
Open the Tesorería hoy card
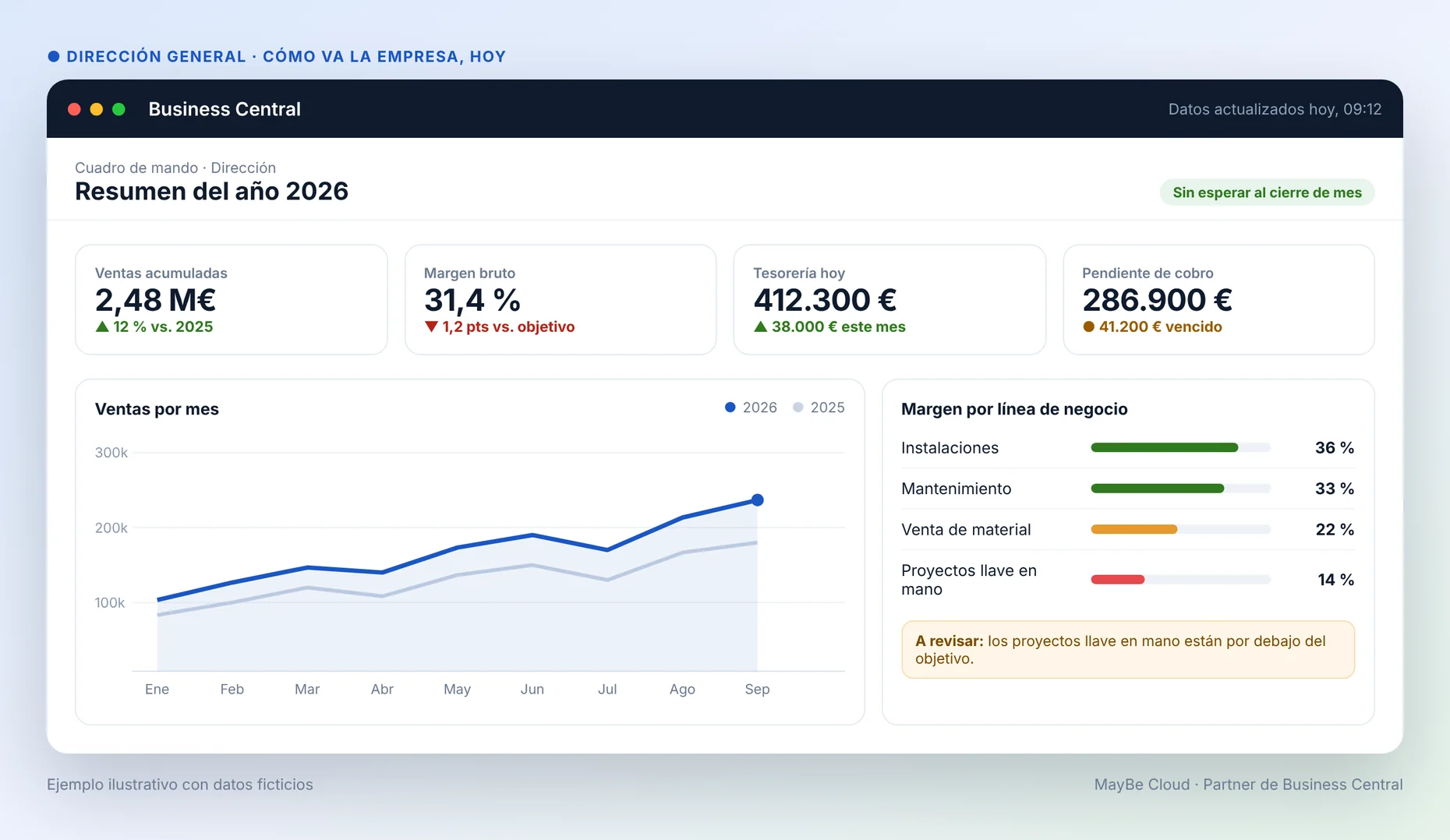pos(889,300)
